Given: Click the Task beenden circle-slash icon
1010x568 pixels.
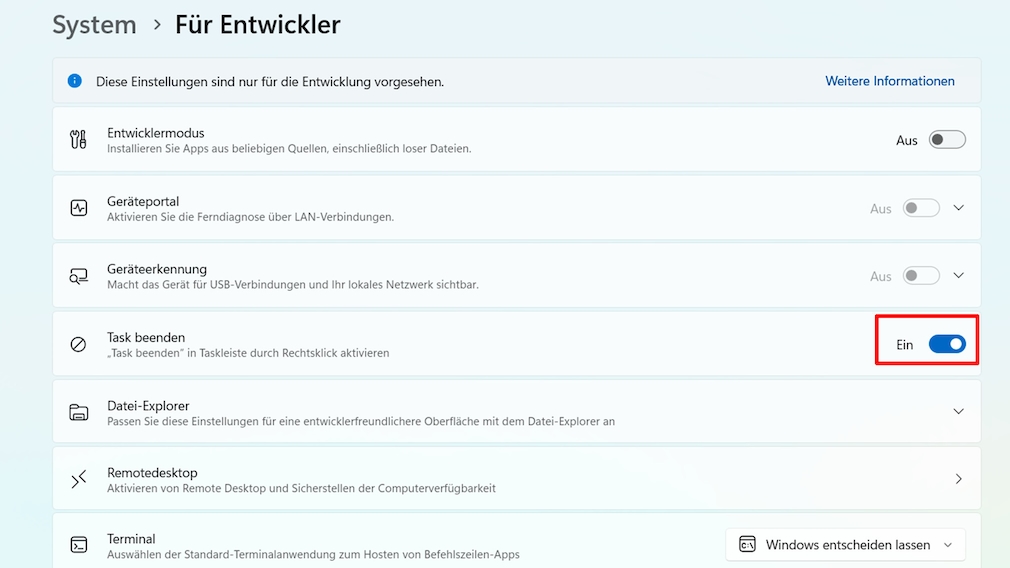Looking at the screenshot, I should tap(78, 344).
